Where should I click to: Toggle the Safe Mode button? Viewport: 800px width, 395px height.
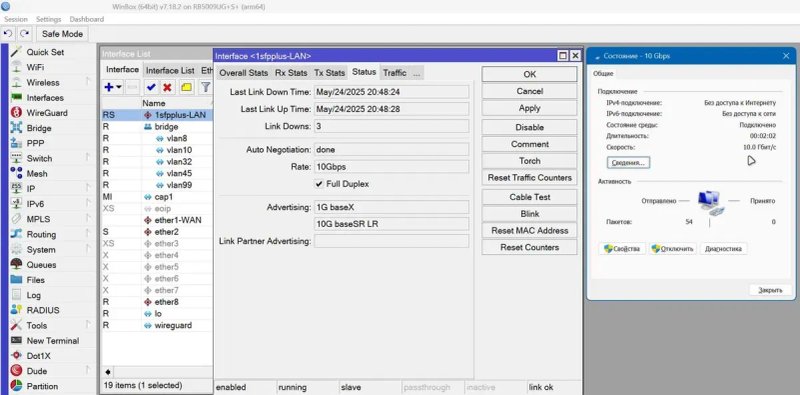[62, 34]
